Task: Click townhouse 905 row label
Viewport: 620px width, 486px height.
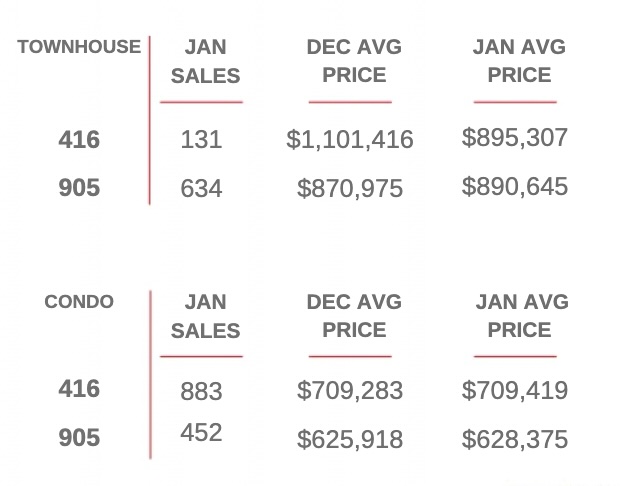Action: [79, 187]
